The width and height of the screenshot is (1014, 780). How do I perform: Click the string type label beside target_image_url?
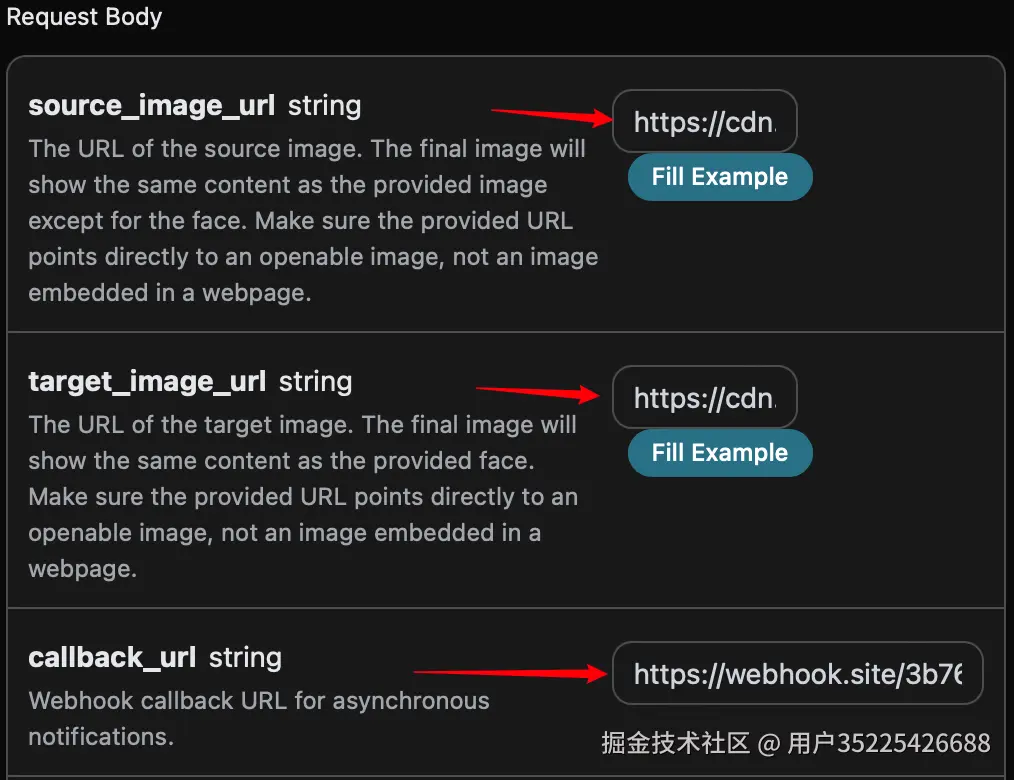click(315, 381)
